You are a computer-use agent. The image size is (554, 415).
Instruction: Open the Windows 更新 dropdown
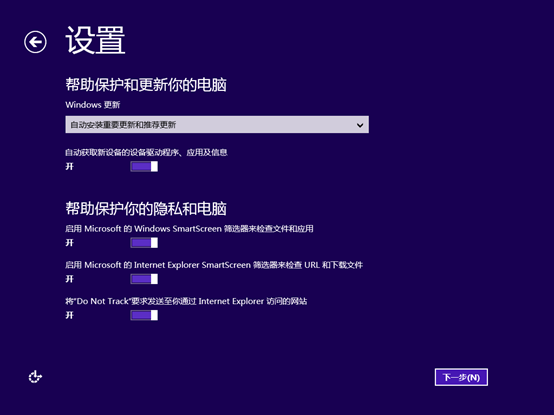click(217, 125)
